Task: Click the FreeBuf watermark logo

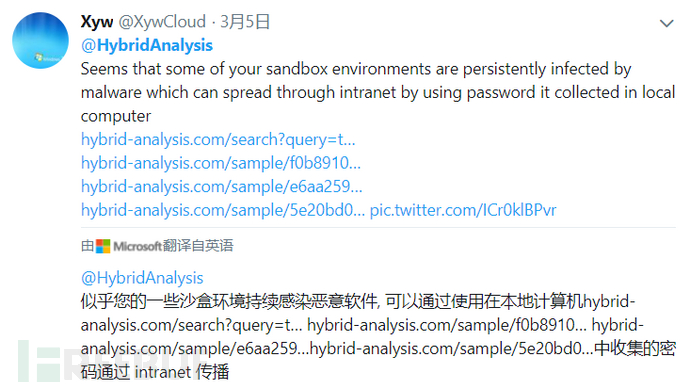Action: 112,361
